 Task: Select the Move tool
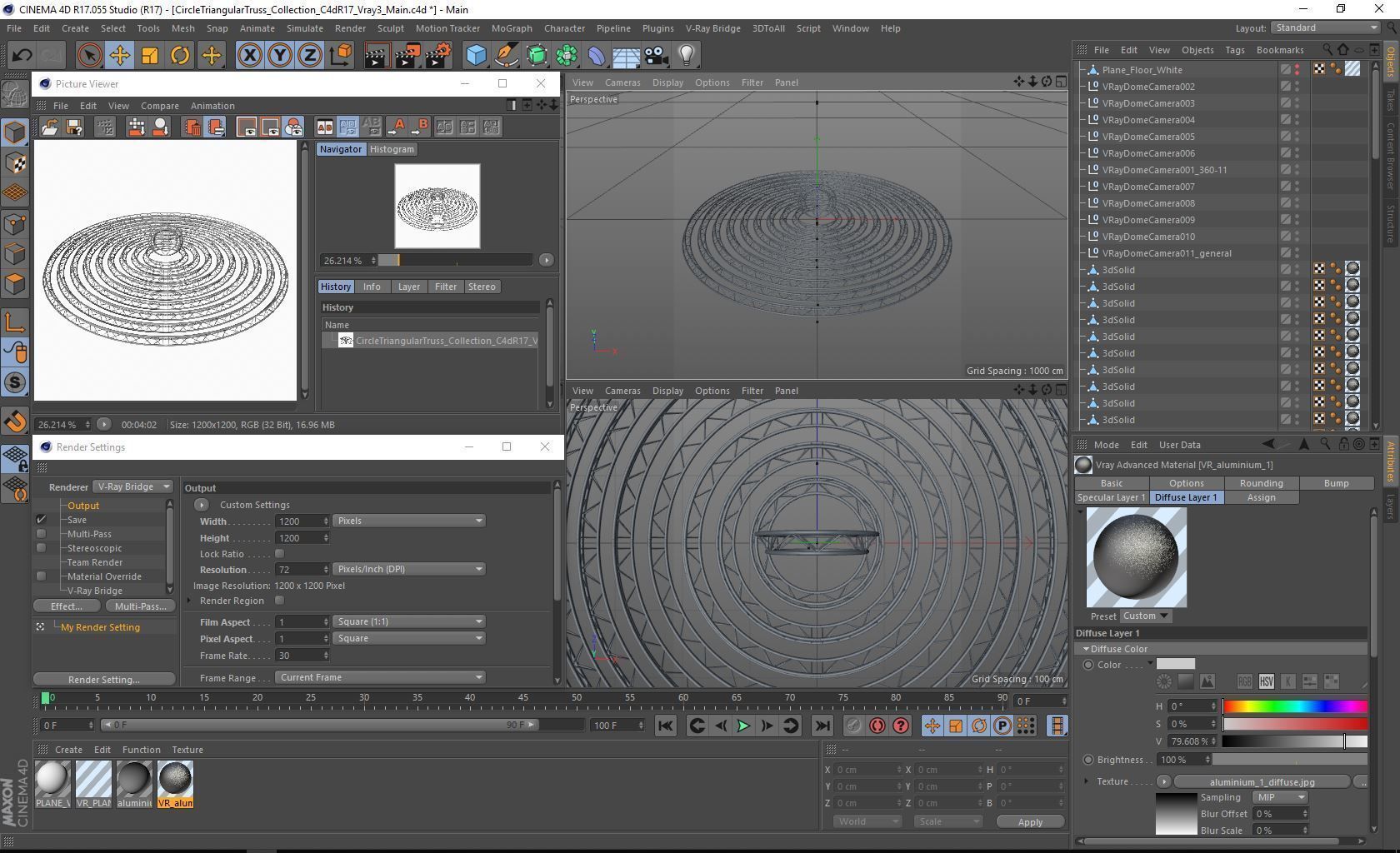119,56
